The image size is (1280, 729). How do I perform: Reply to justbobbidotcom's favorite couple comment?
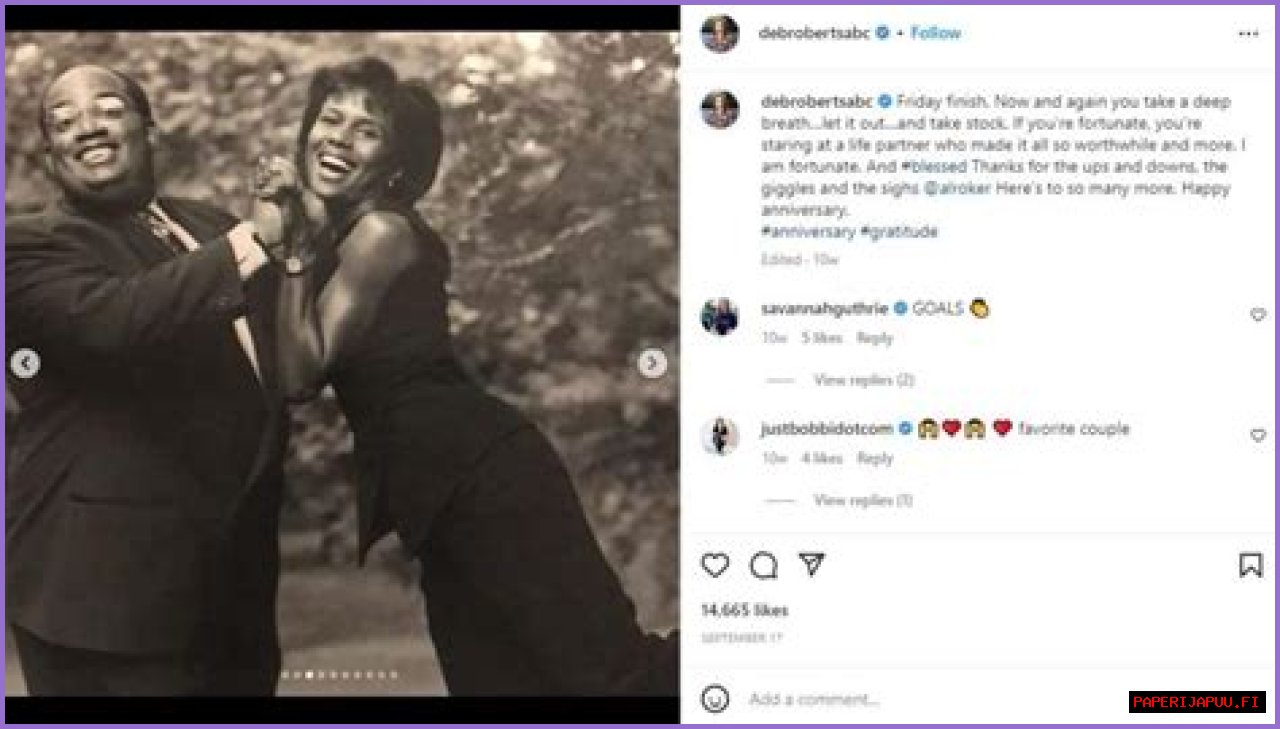pyautogui.click(x=874, y=458)
